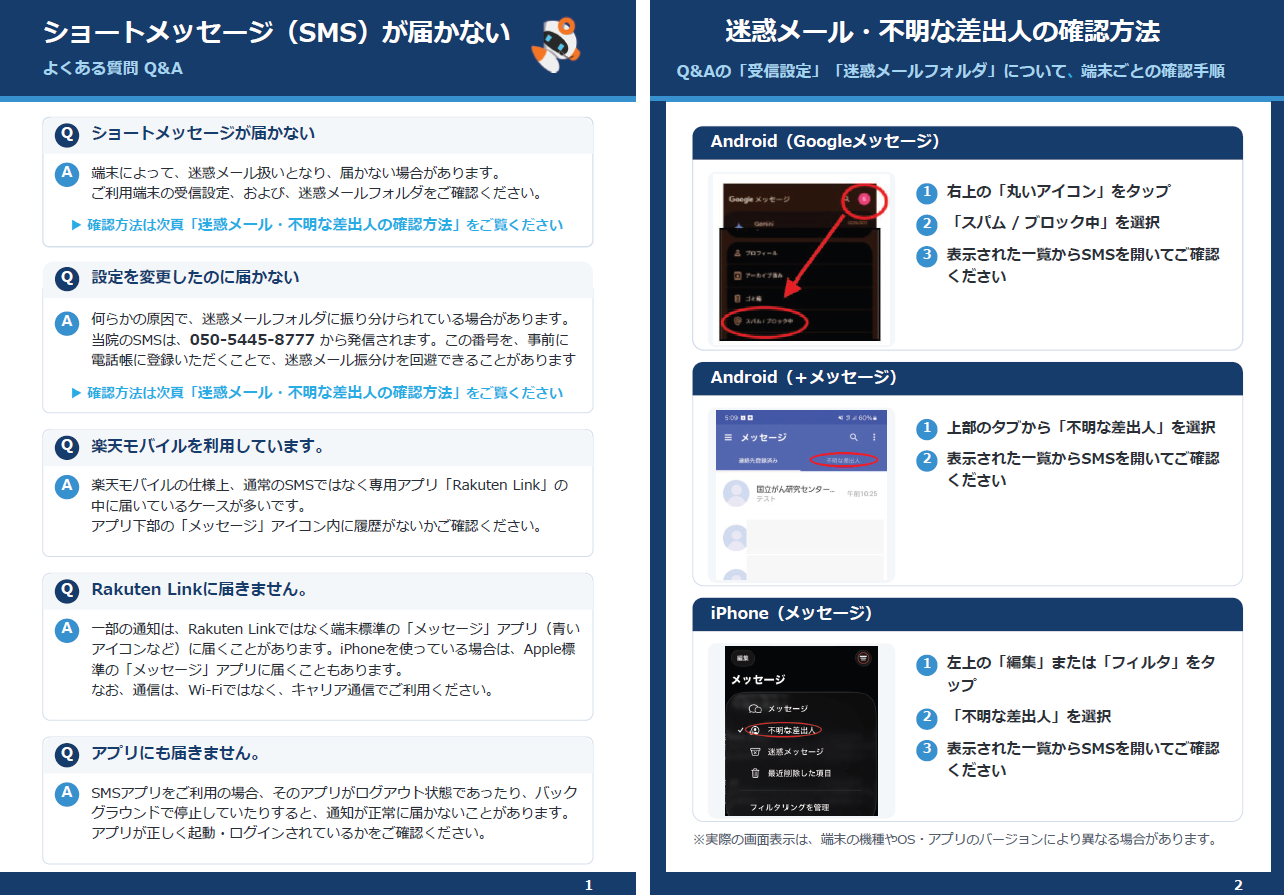This screenshot has height=895, width=1284.
Task: Click the phone number 050-5445-8777
Action: [252, 340]
